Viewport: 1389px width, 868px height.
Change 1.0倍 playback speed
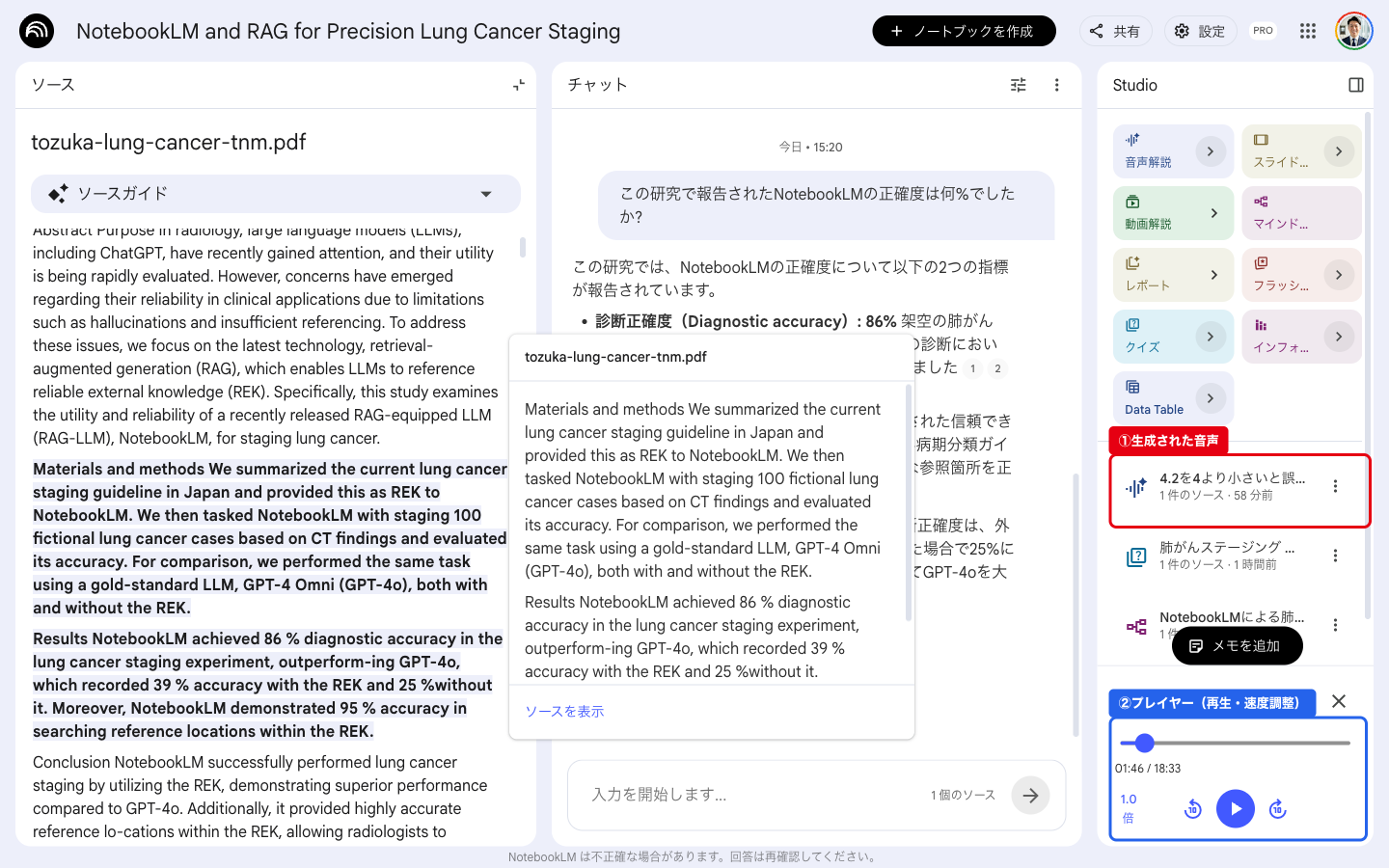(1129, 808)
